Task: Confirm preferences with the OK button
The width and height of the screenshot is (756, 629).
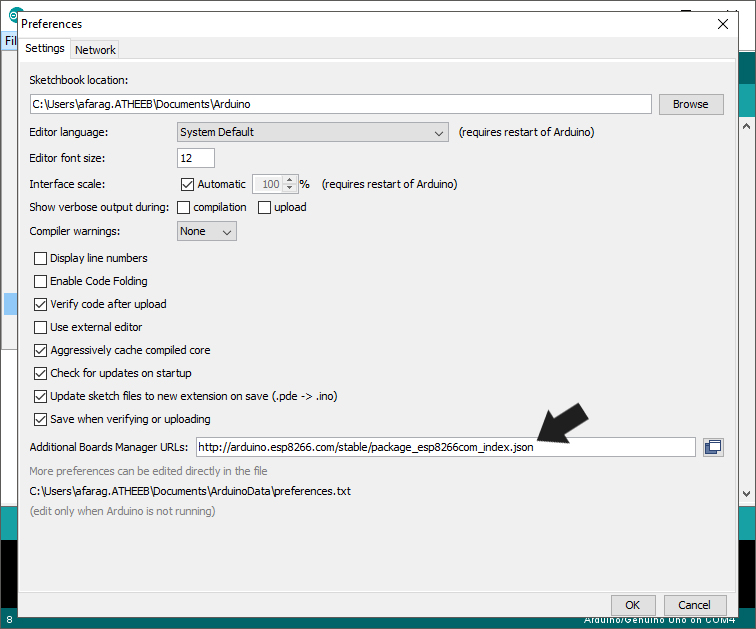Action: tap(633, 605)
